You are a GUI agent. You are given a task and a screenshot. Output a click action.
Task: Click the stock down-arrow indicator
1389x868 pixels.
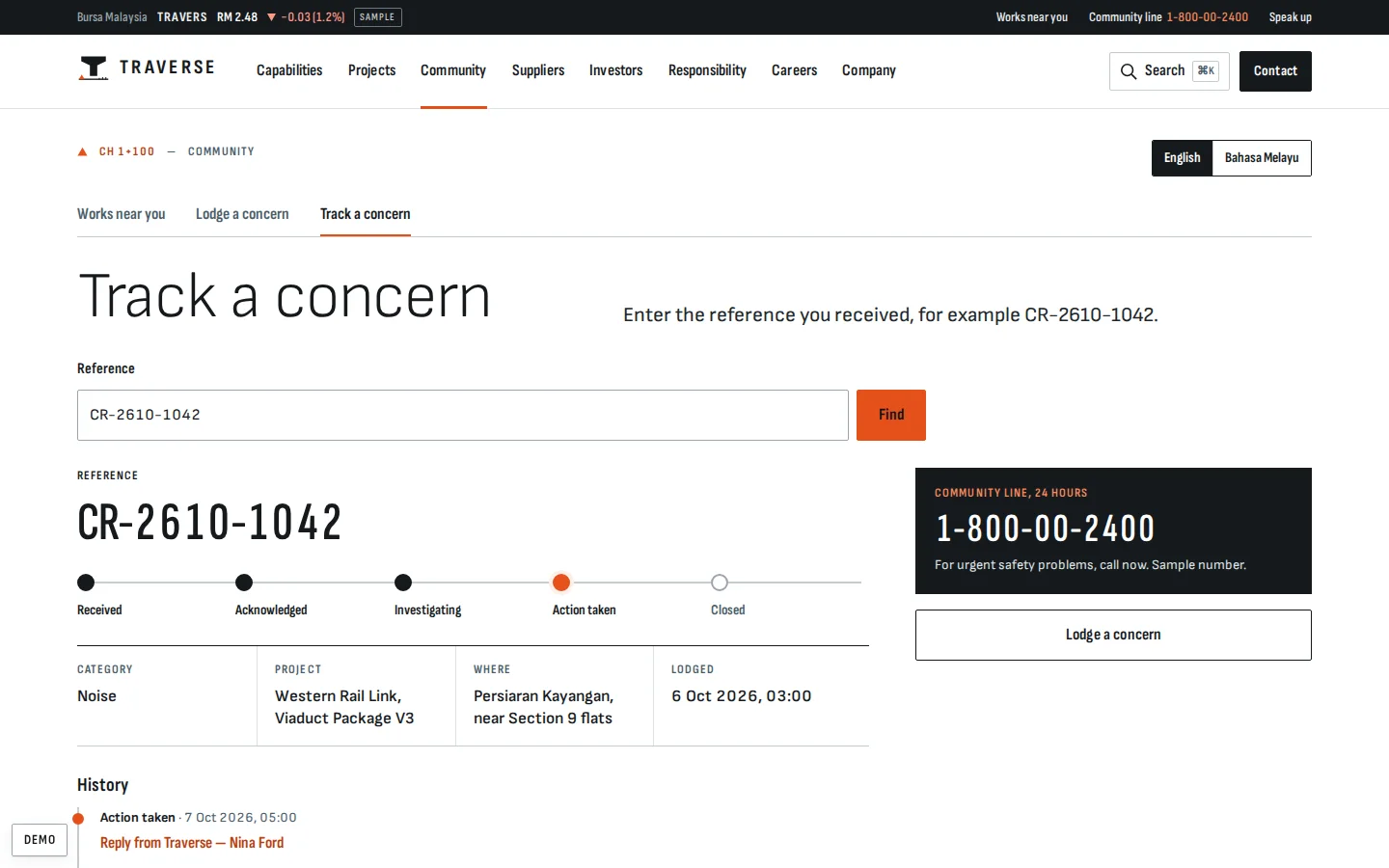271,17
